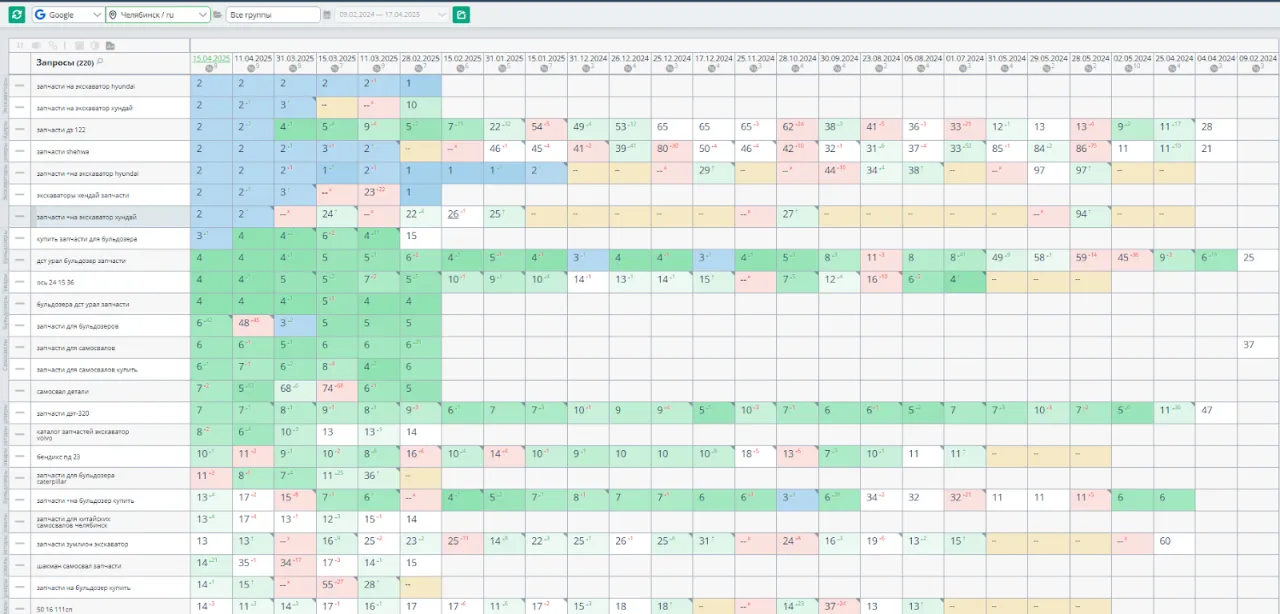The height and width of the screenshot is (614, 1280).
Task: Toggle row marker for ось 24 15 36
Action: point(19,282)
